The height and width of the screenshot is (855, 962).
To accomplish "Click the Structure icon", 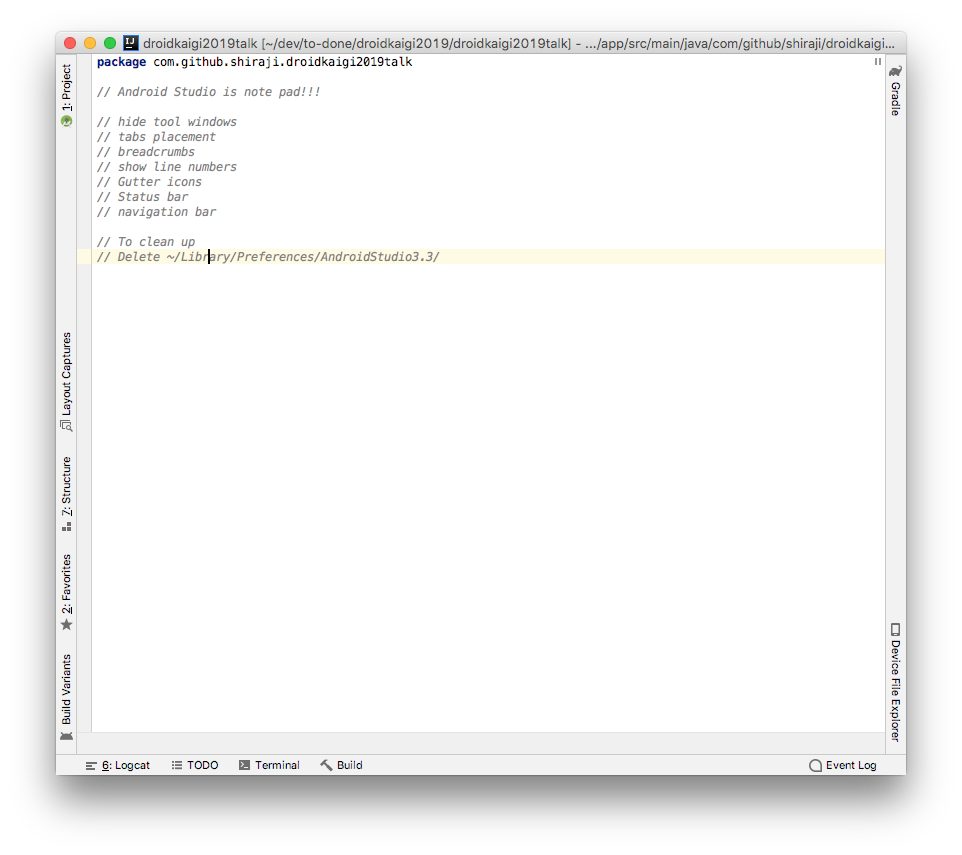I will [66, 527].
